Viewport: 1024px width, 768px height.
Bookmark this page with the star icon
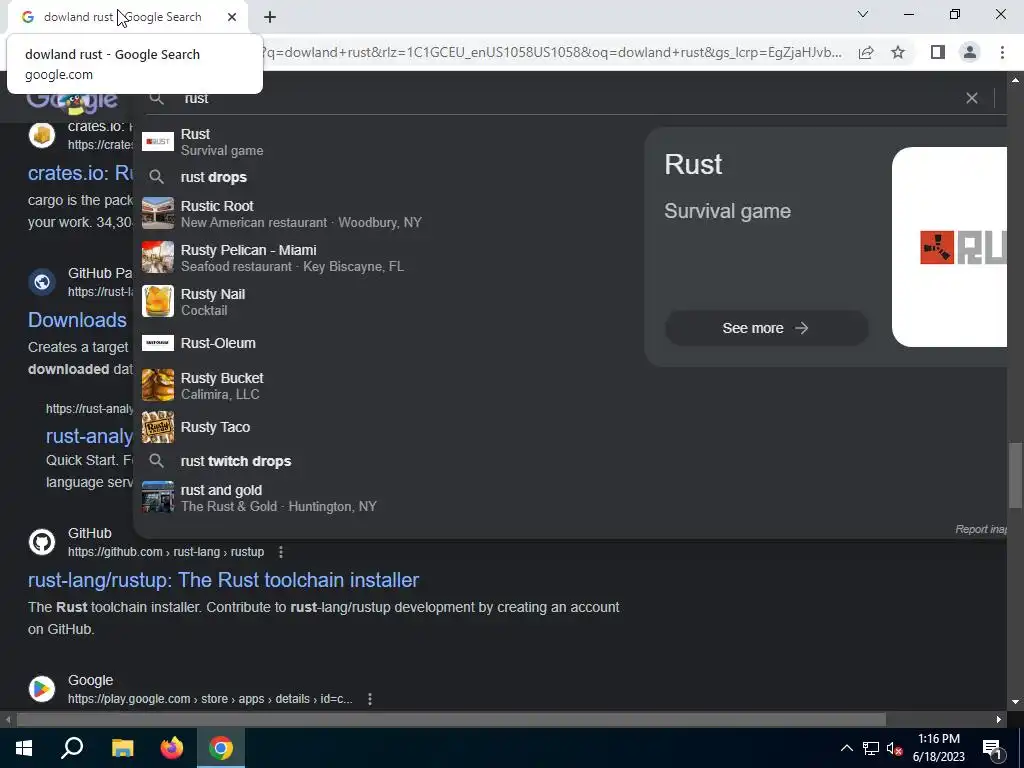(898, 52)
